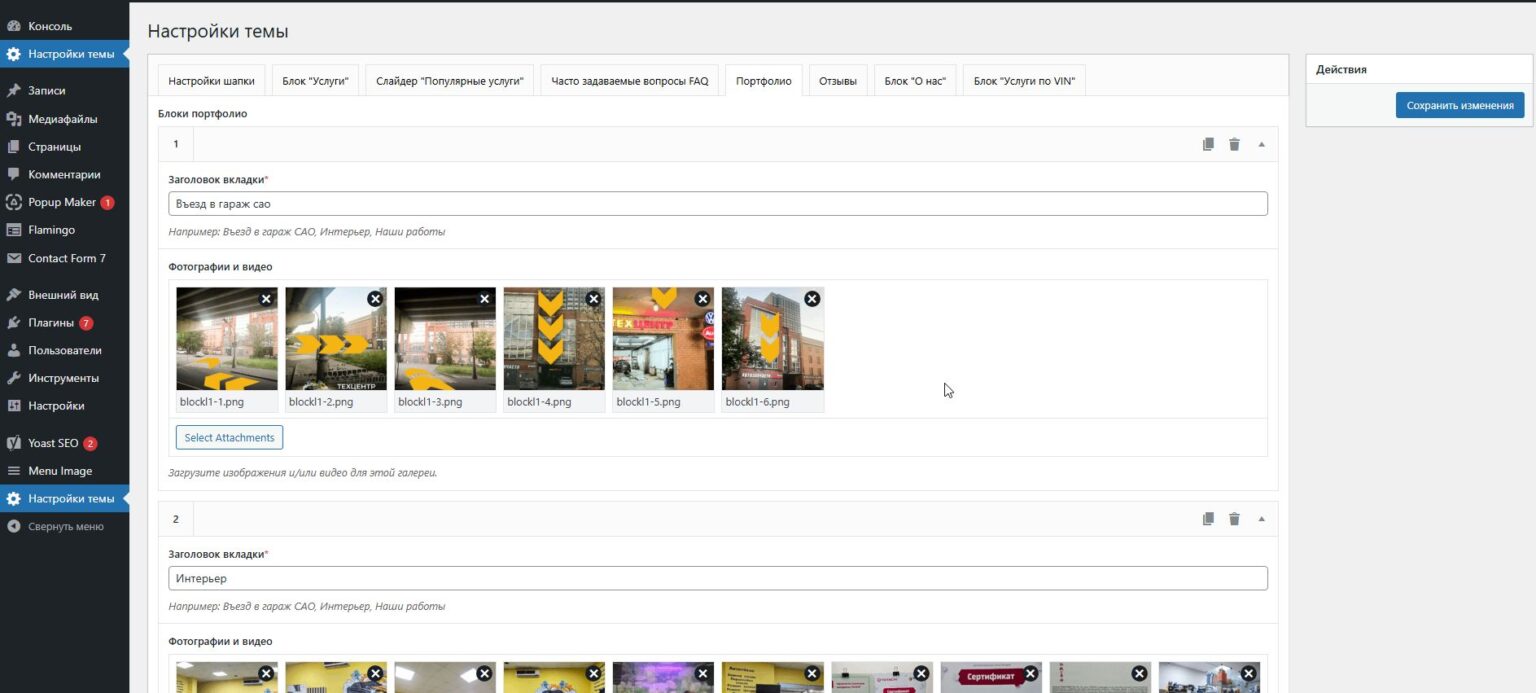Click the Flamingo menu icon
1536x693 pixels.
[14, 230]
